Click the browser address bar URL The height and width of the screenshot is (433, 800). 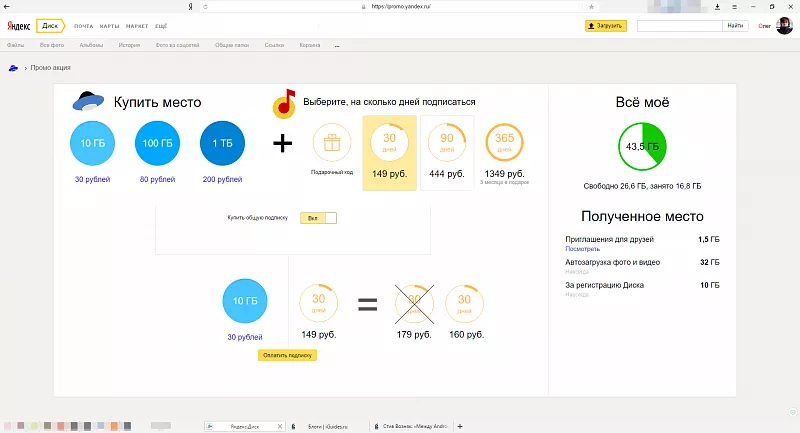(401, 7)
